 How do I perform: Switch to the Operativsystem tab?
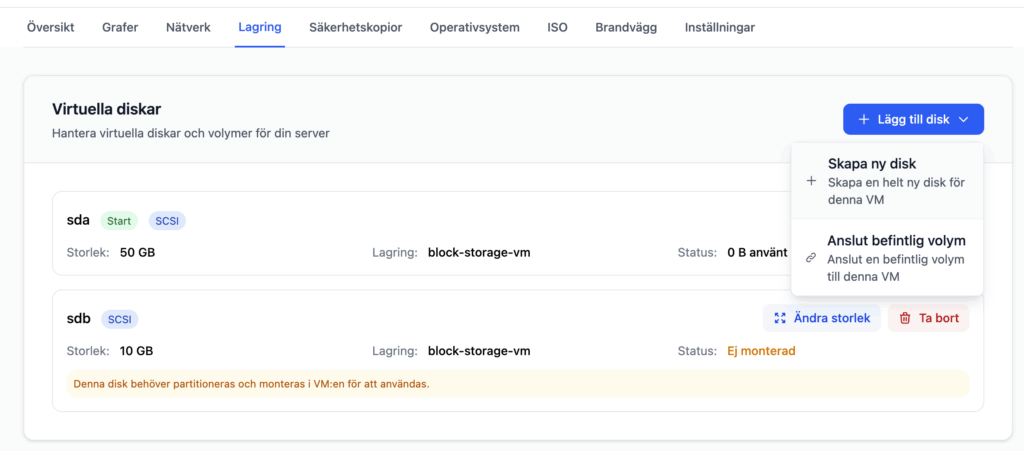(x=474, y=27)
